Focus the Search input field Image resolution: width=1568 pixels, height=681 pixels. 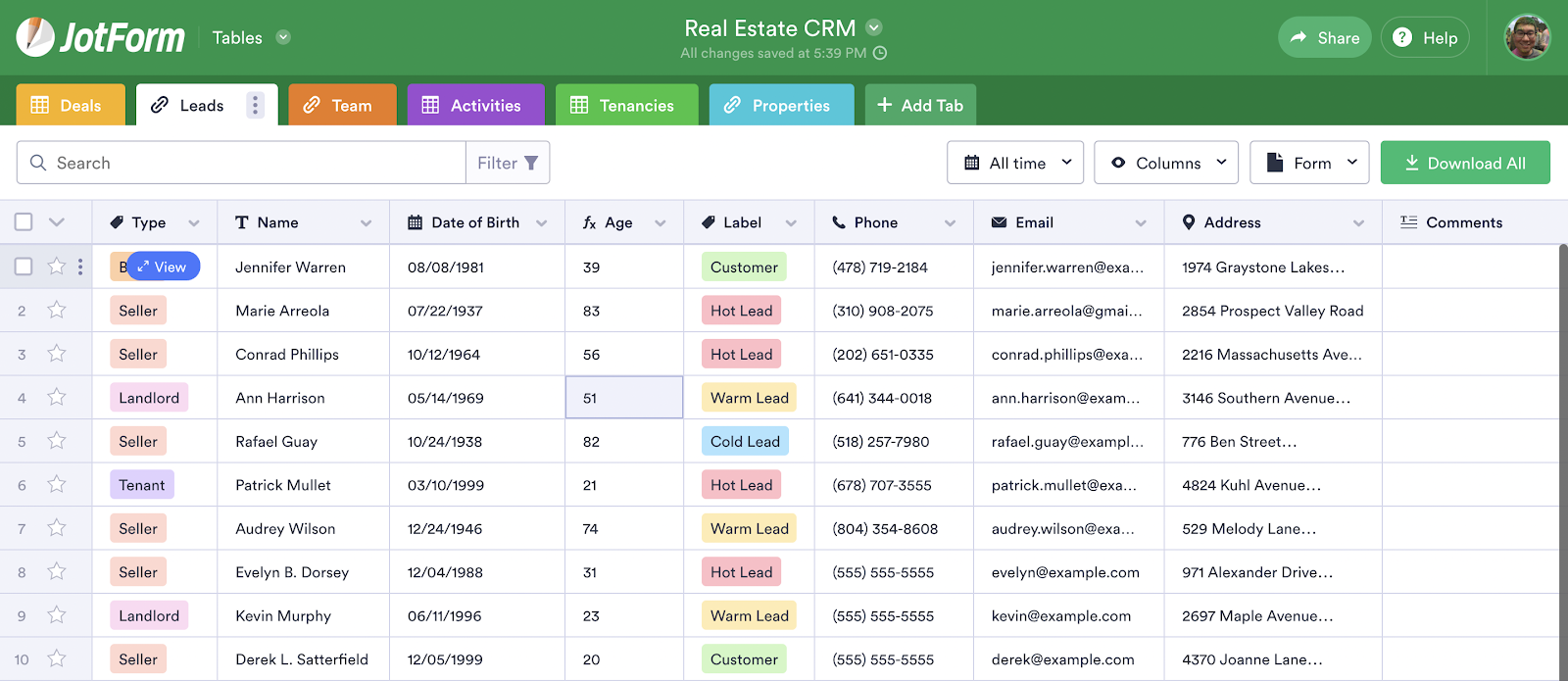241,163
